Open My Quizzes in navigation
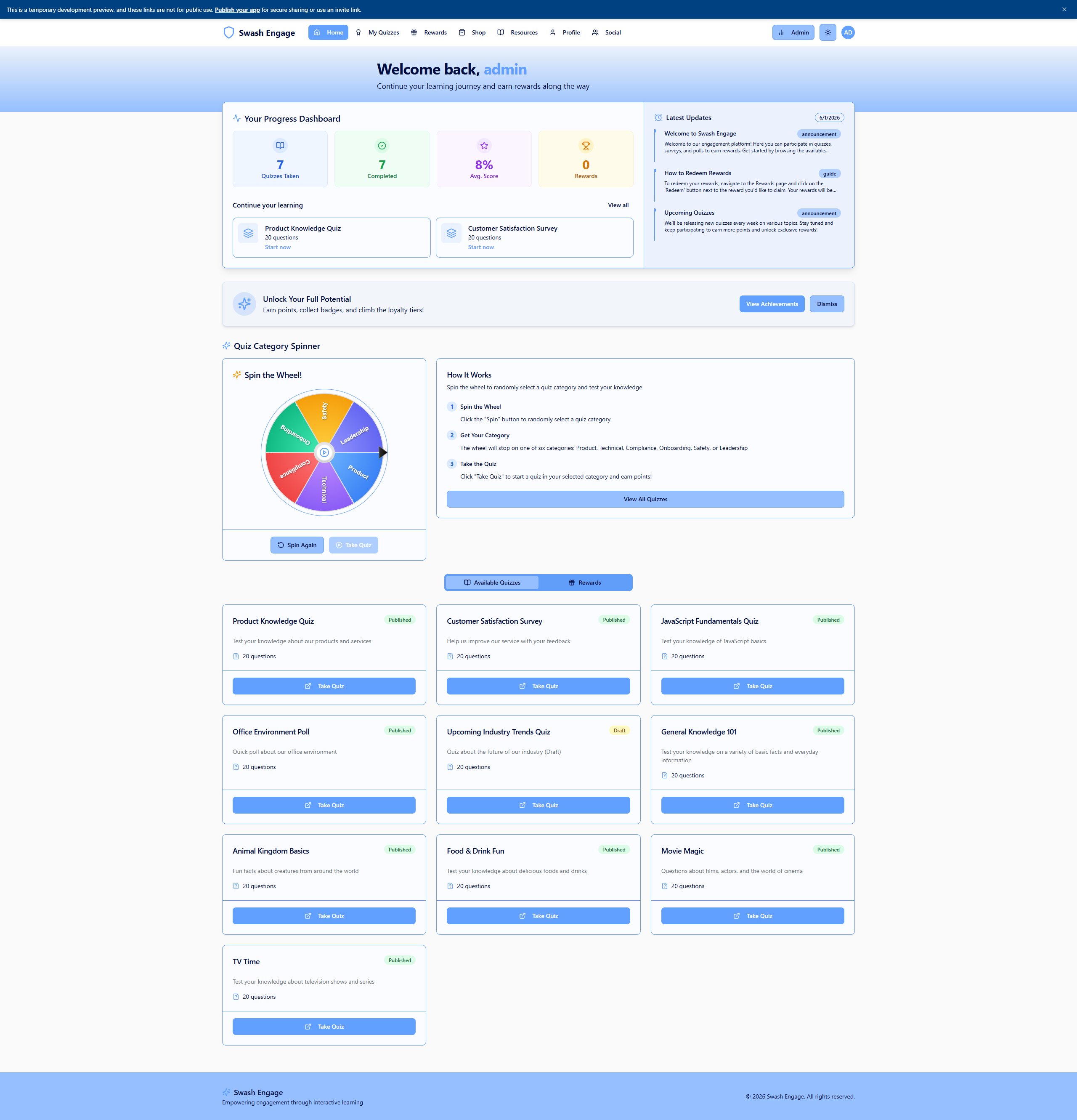This screenshot has height=1120, width=1077. click(377, 32)
